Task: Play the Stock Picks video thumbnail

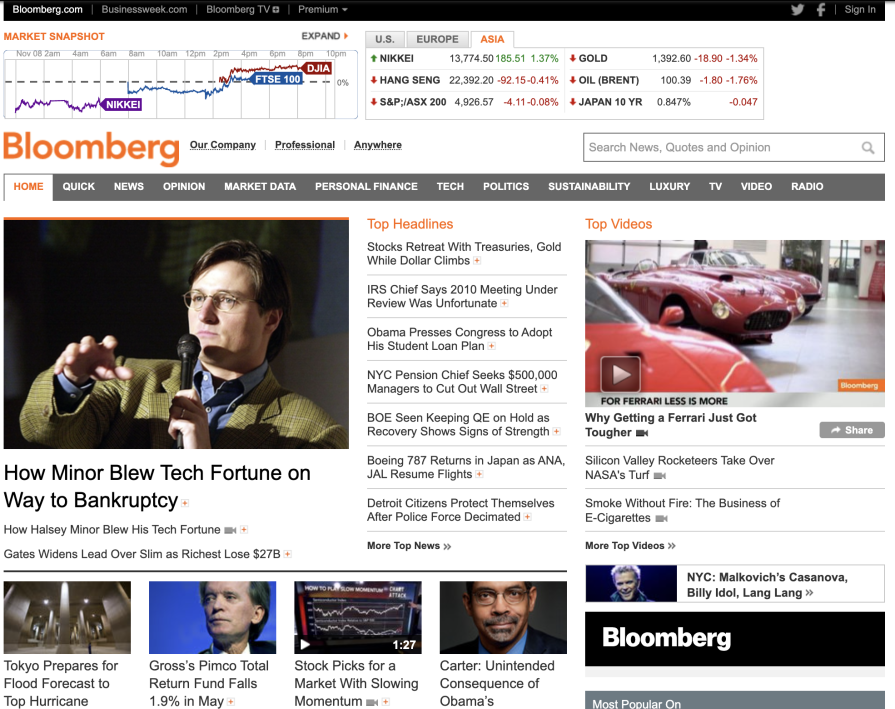Action: pyautogui.click(x=357, y=617)
